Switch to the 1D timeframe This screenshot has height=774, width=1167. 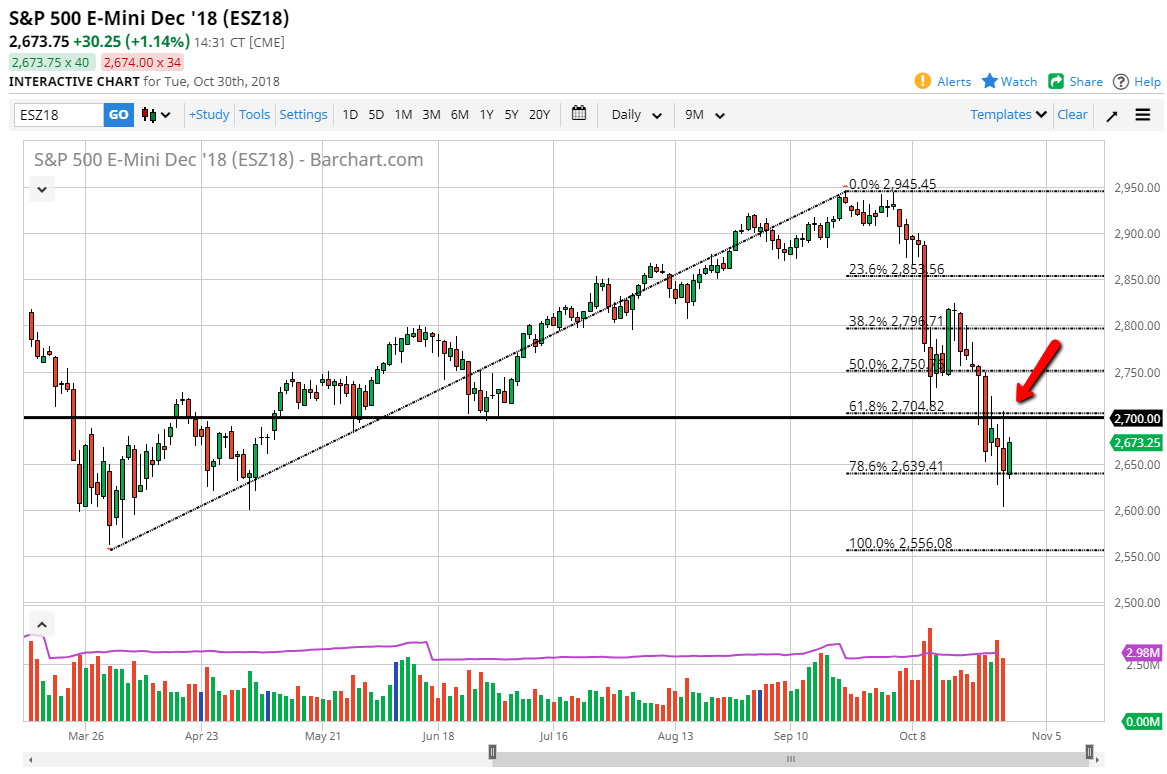tap(350, 115)
